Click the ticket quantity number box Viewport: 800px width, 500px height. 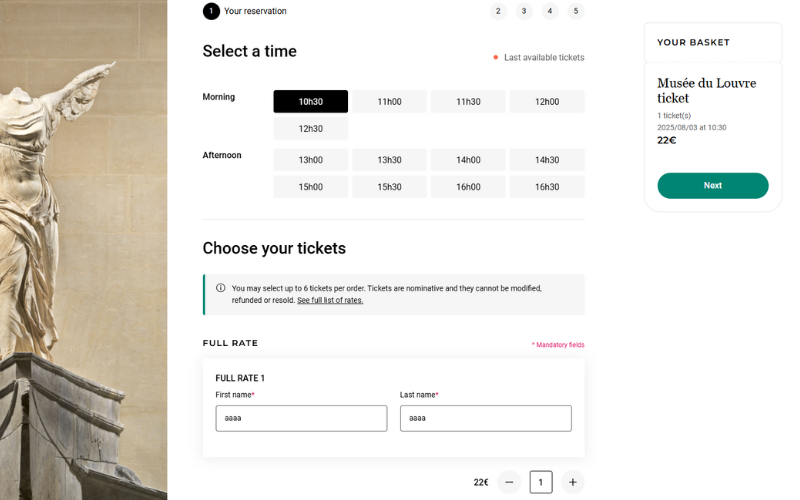point(541,482)
